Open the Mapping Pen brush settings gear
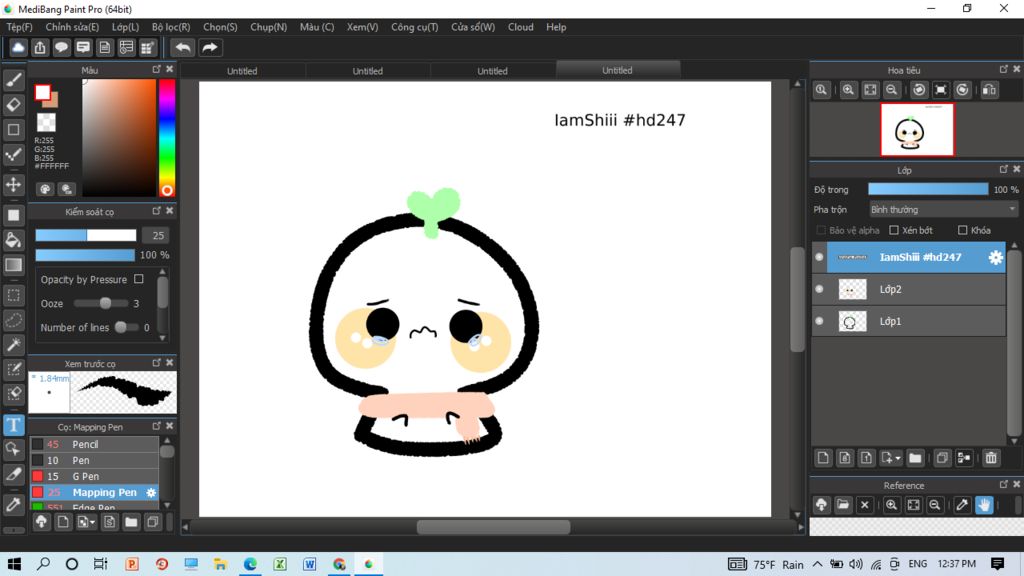Screen dimensions: 1024x576 click(x=152, y=492)
